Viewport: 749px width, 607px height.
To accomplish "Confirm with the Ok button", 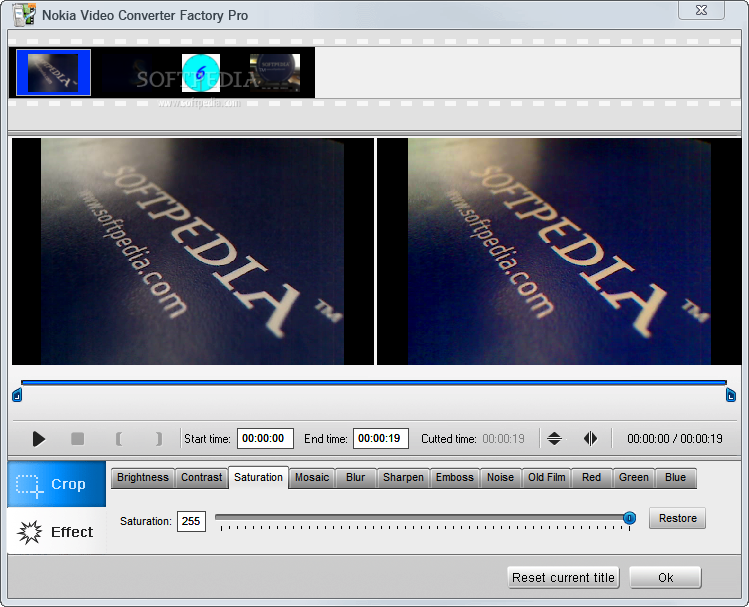I will (x=665, y=577).
